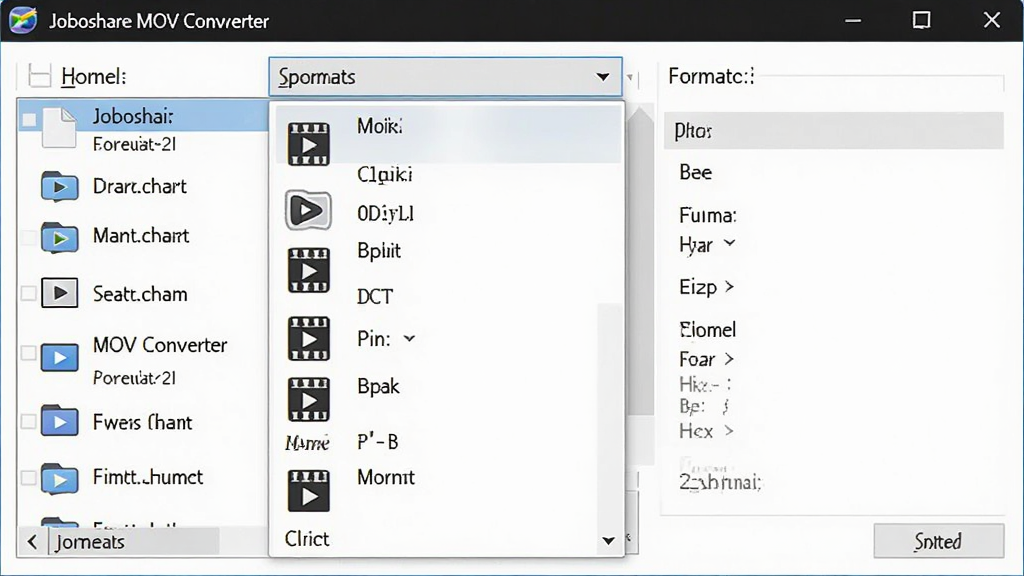Image resolution: width=1024 pixels, height=576 pixels.
Task: Select P'-B in the format list
Action: [x=377, y=442]
